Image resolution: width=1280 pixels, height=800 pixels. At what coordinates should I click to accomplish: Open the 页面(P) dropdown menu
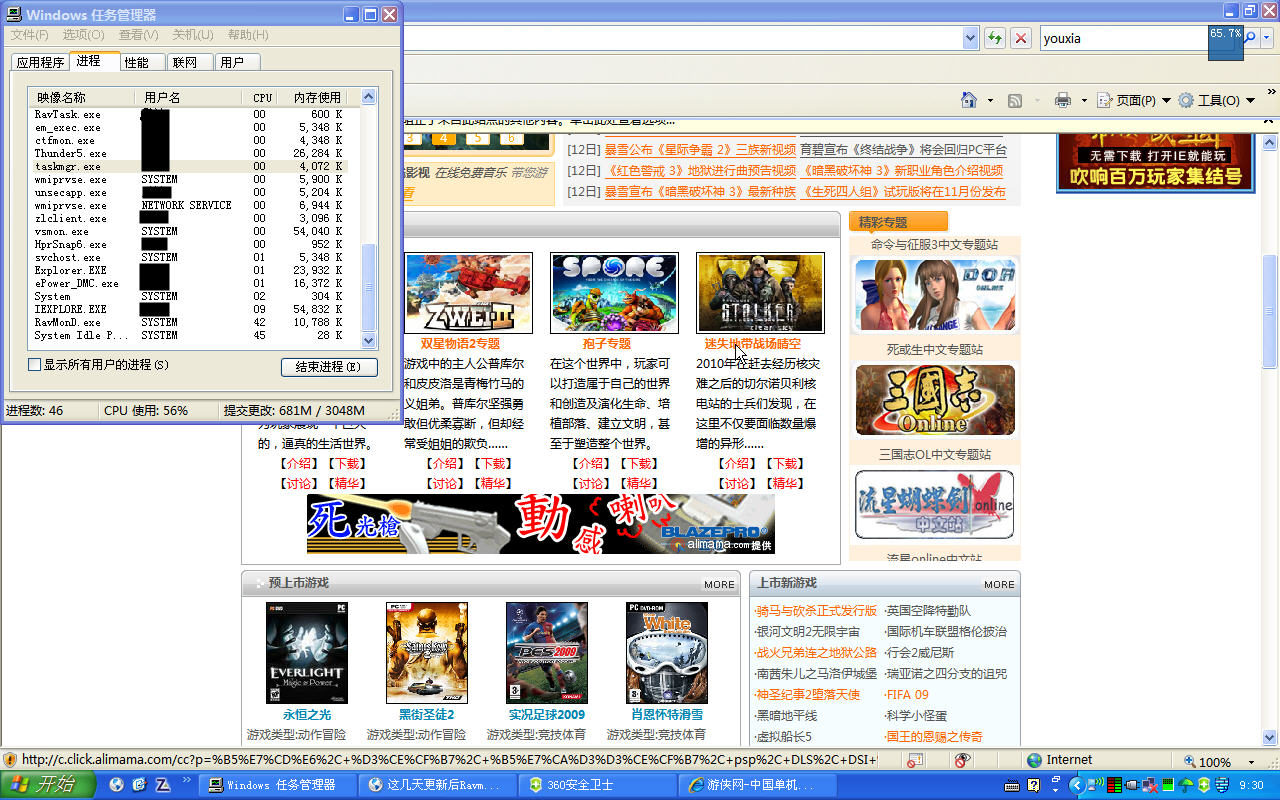click(1134, 100)
